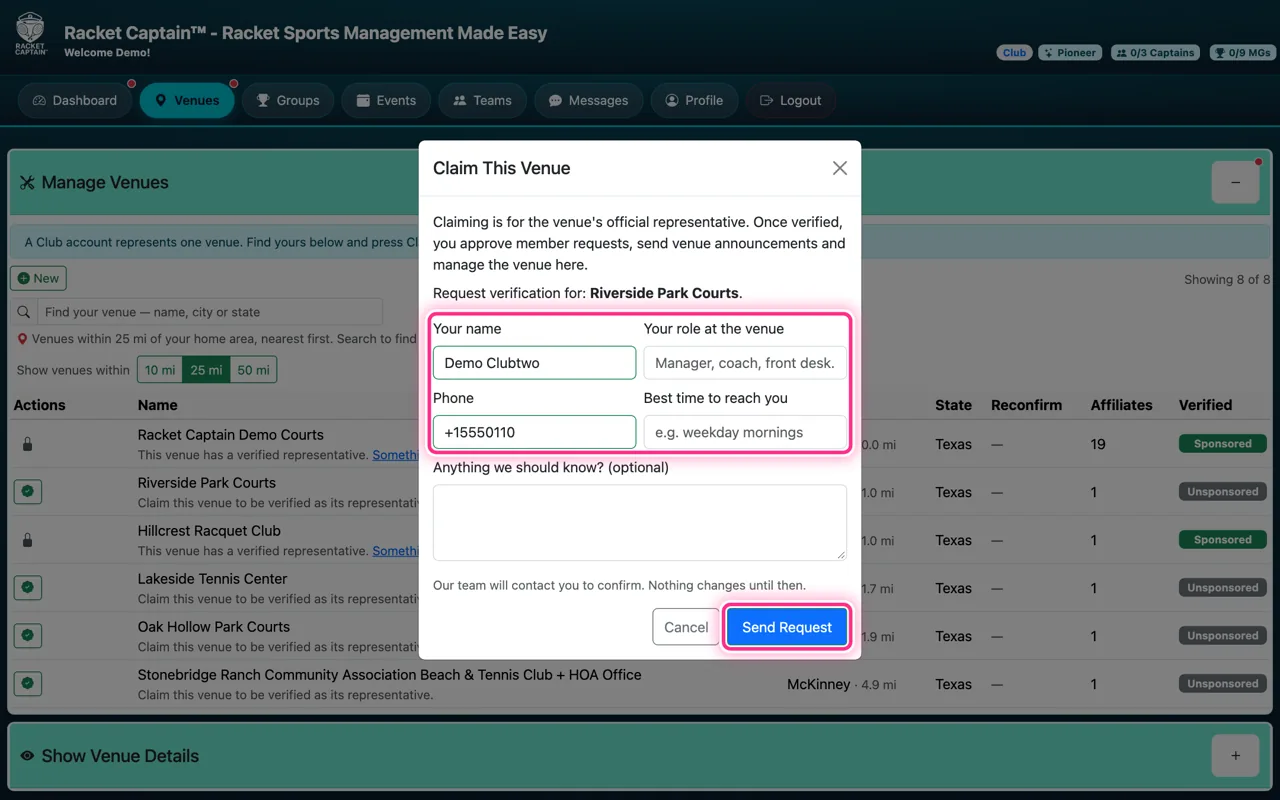1280x800 pixels.
Task: Click the claim icon for Riverside Park Courts
Action: pyautogui.click(x=28, y=492)
